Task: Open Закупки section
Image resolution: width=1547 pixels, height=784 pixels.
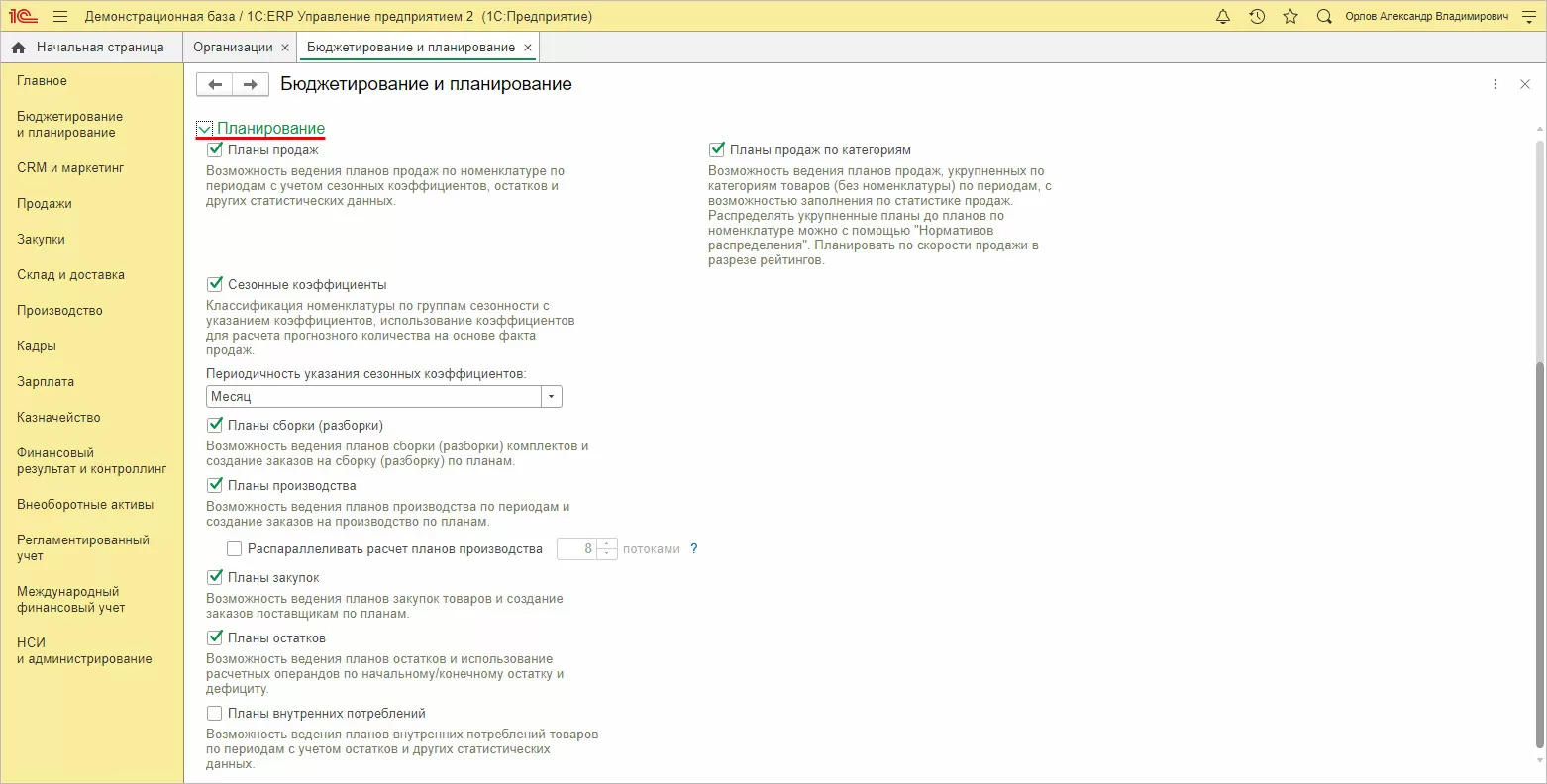Action: click(x=41, y=240)
